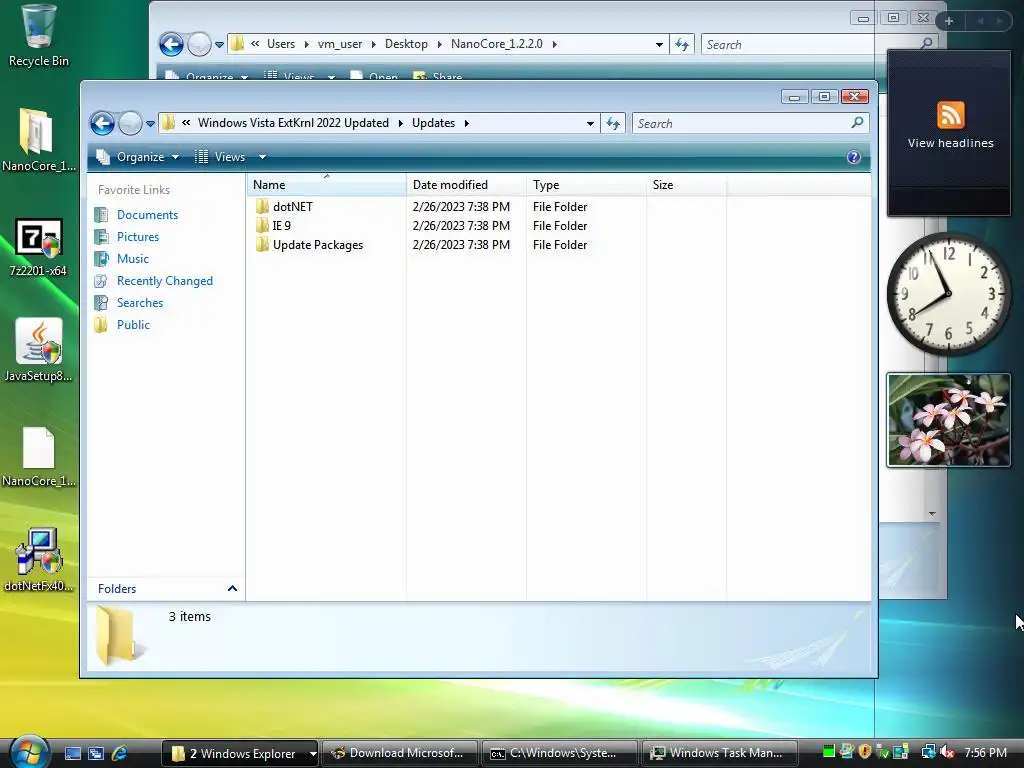Screen dimensions: 1024x768
Task: Expand the Folders pane
Action: coord(167,588)
